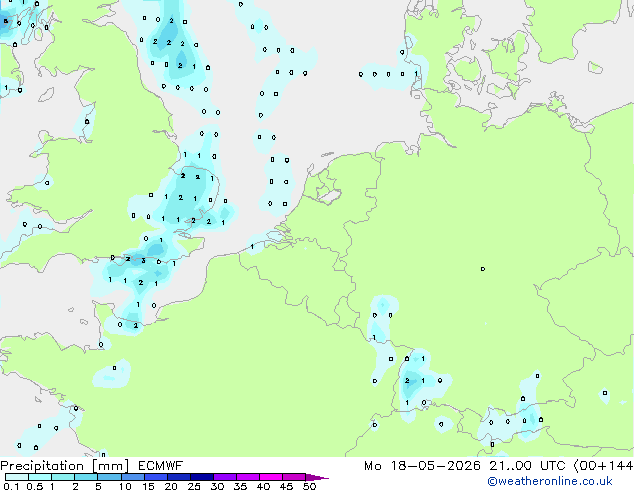This screenshot has width=634, height=490.
Task: Click the '10' legend scale label
Action: coord(125,486)
